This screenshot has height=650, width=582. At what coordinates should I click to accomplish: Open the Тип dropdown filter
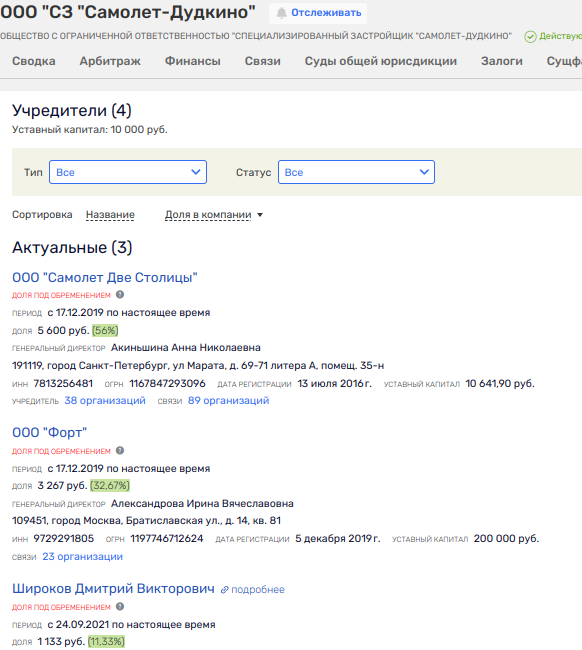128,172
